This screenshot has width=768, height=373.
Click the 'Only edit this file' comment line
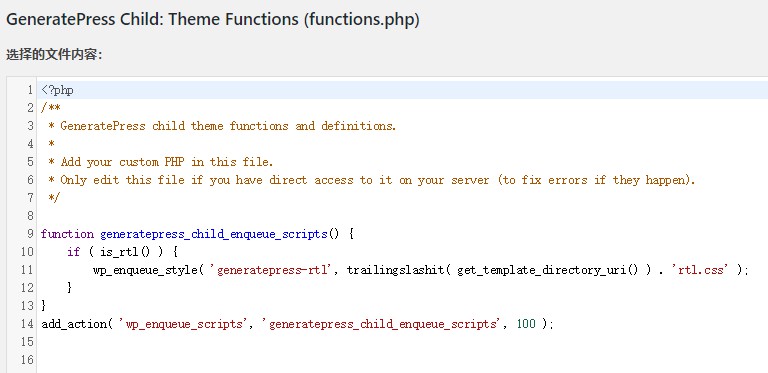pos(372,180)
